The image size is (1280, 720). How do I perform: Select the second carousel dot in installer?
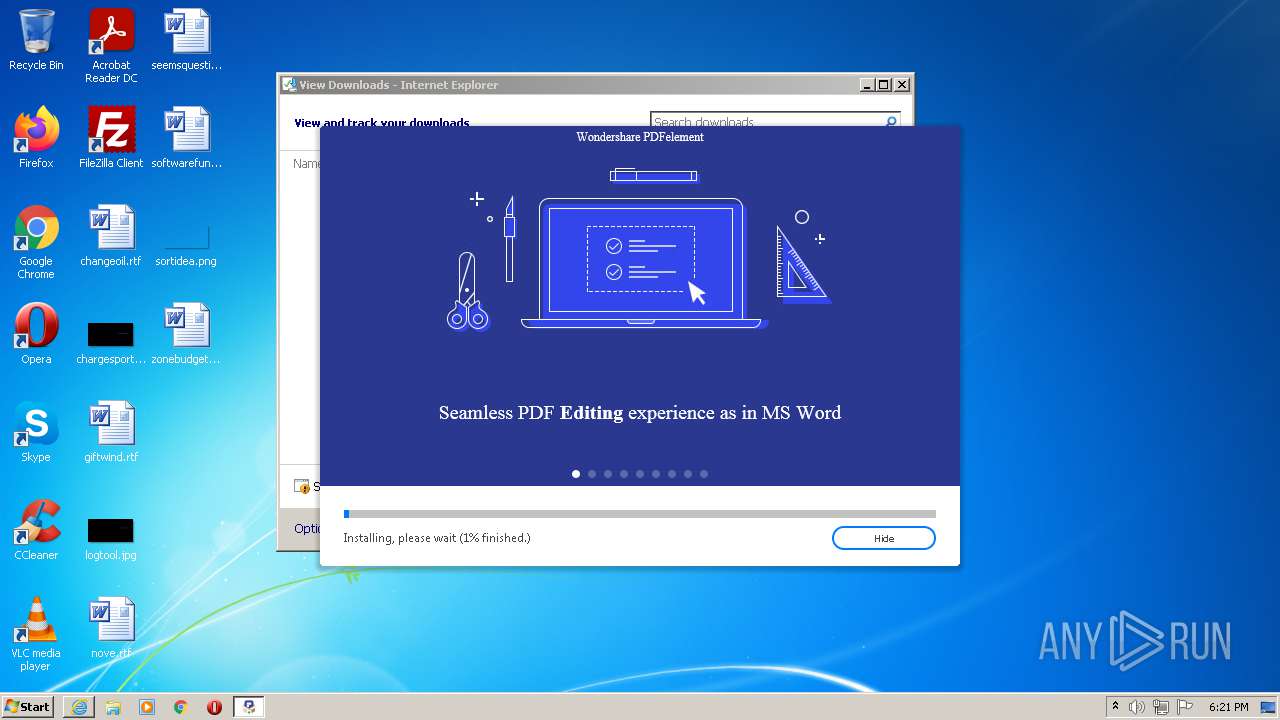tap(592, 474)
